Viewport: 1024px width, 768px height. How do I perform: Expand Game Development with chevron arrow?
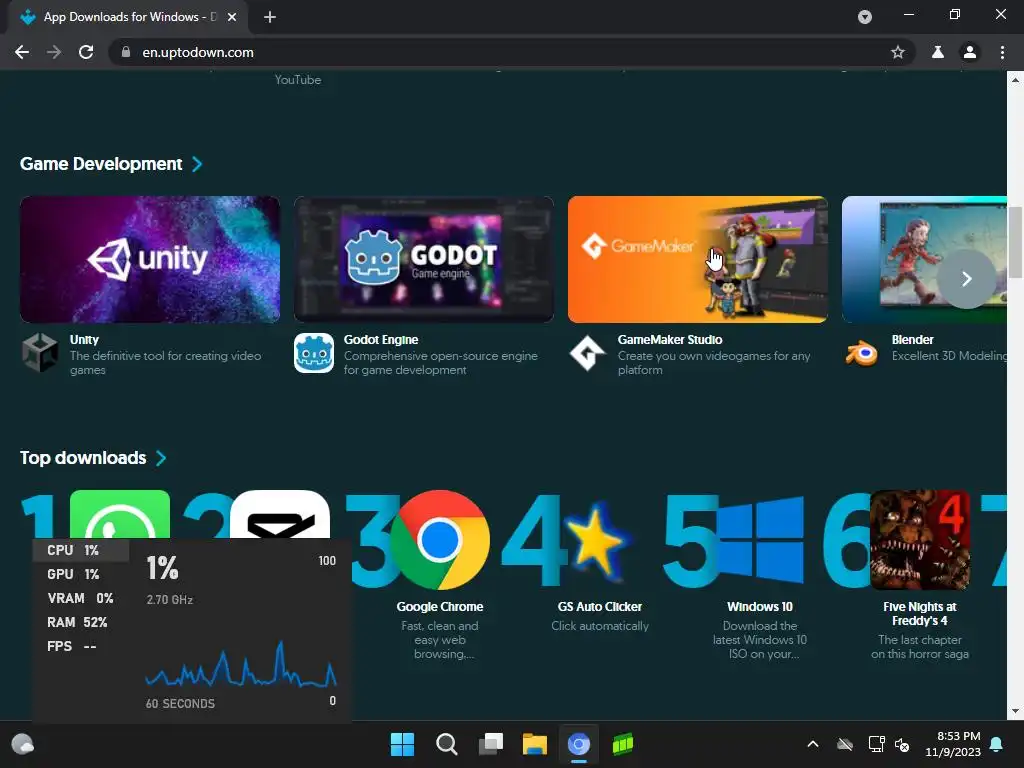[x=197, y=164]
